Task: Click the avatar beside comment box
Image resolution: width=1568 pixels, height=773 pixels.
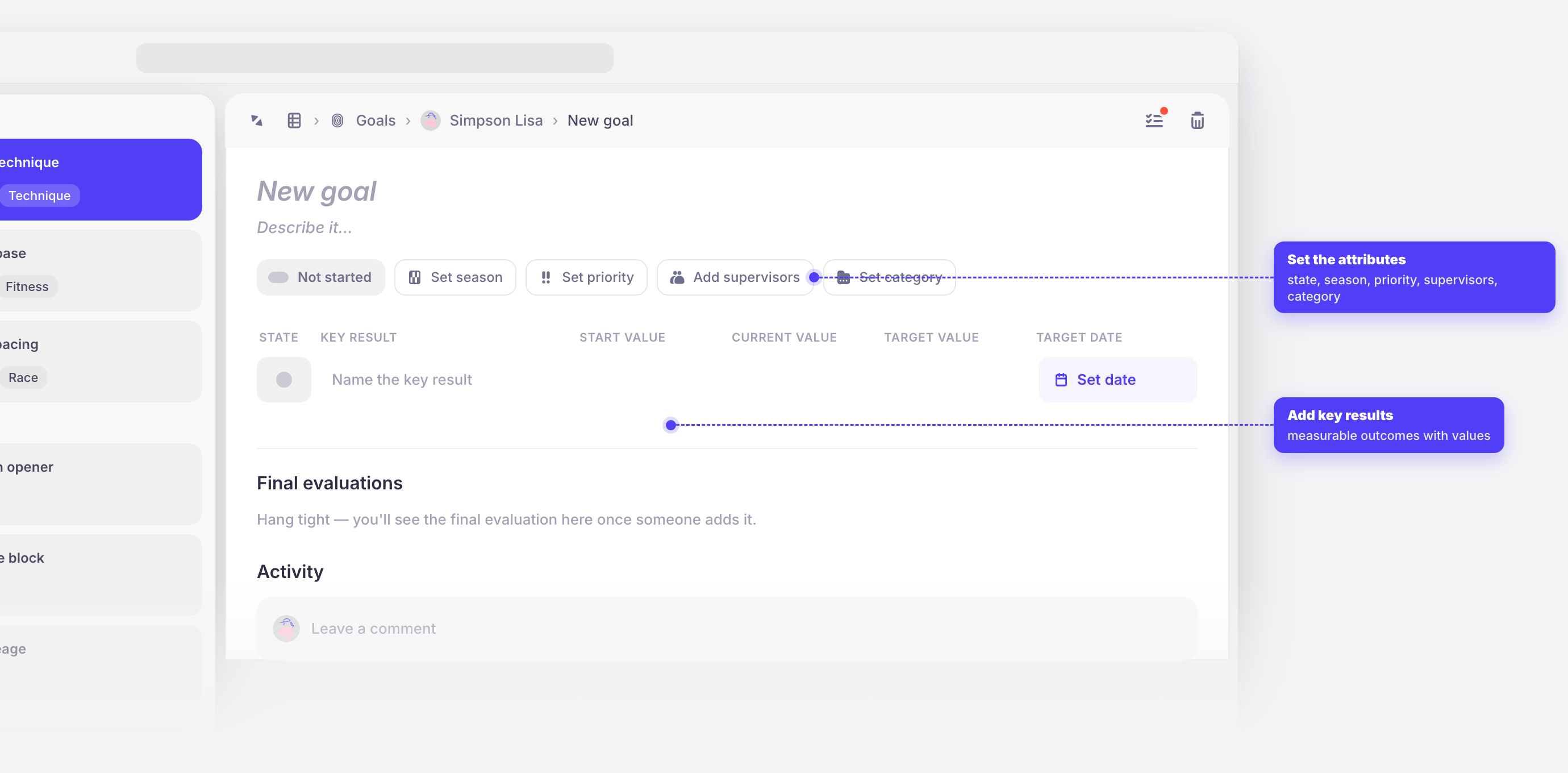Action: coord(286,628)
